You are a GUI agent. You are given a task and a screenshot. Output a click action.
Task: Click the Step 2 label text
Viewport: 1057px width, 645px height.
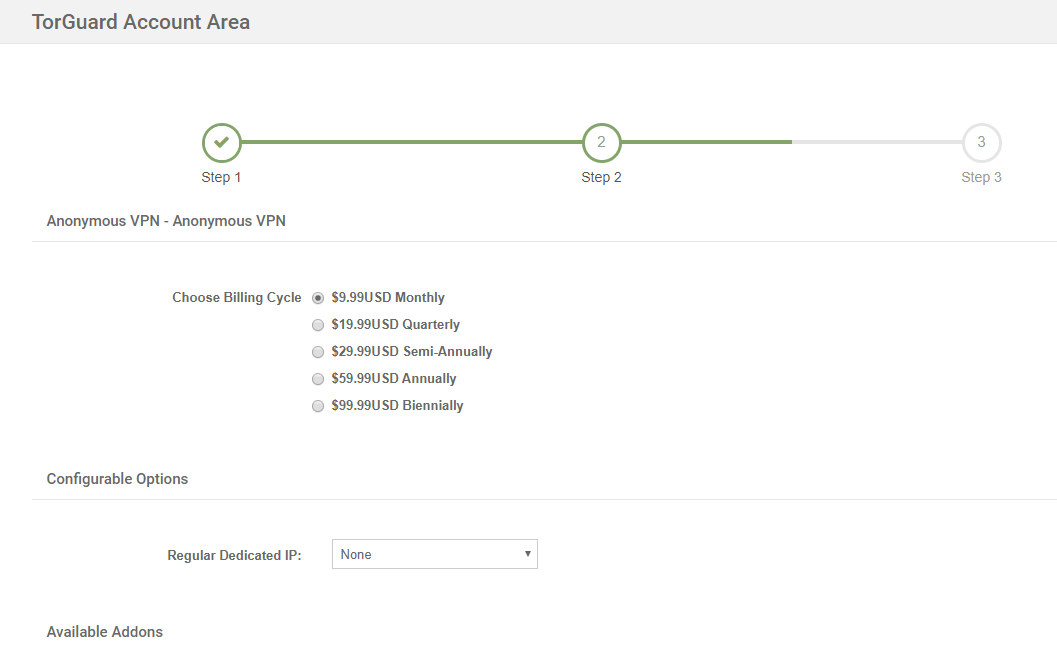pyautogui.click(x=601, y=177)
